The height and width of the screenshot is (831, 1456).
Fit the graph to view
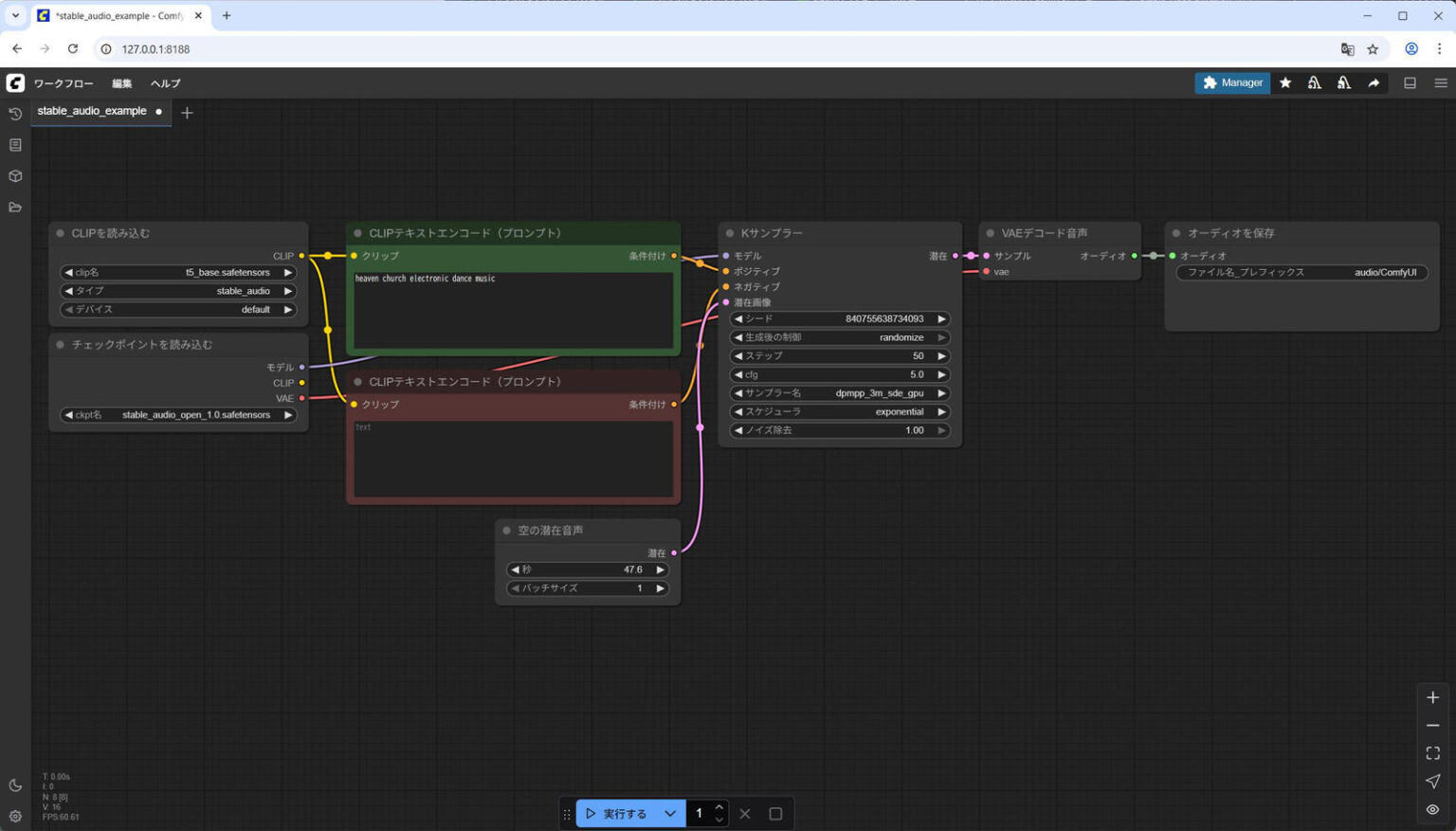pyautogui.click(x=1432, y=753)
